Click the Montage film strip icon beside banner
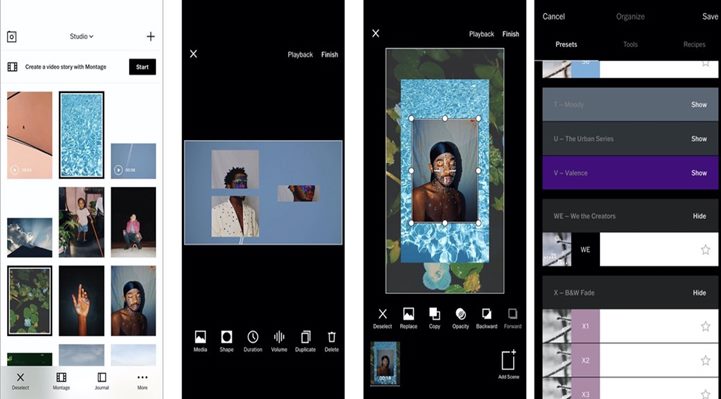721x399 pixels. pyautogui.click(x=12, y=67)
